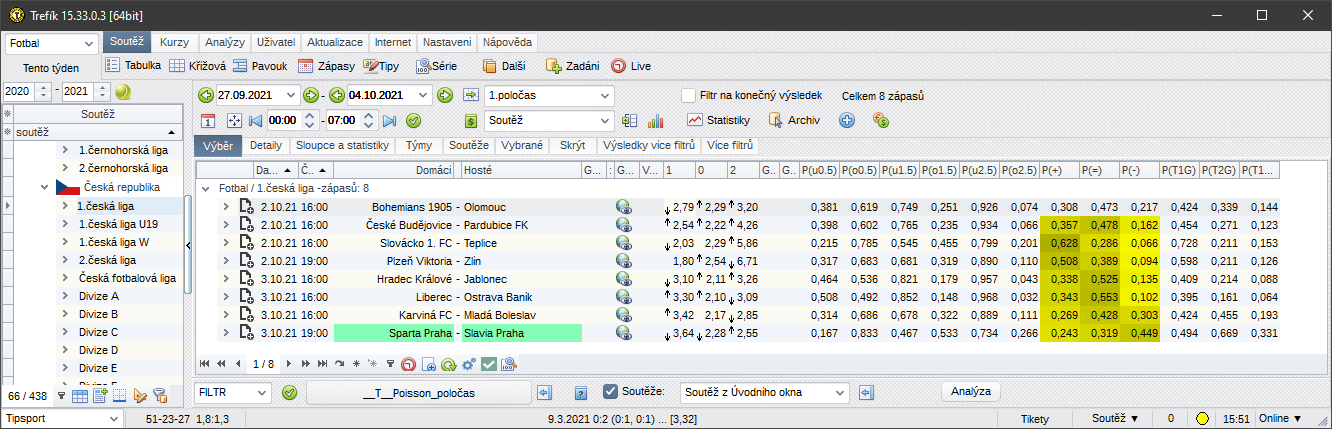
Task: Click the green checkmark after the time range
Action: (x=412, y=120)
